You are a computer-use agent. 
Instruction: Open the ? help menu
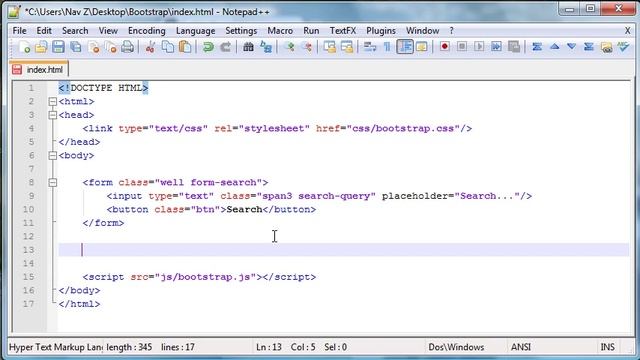451,31
